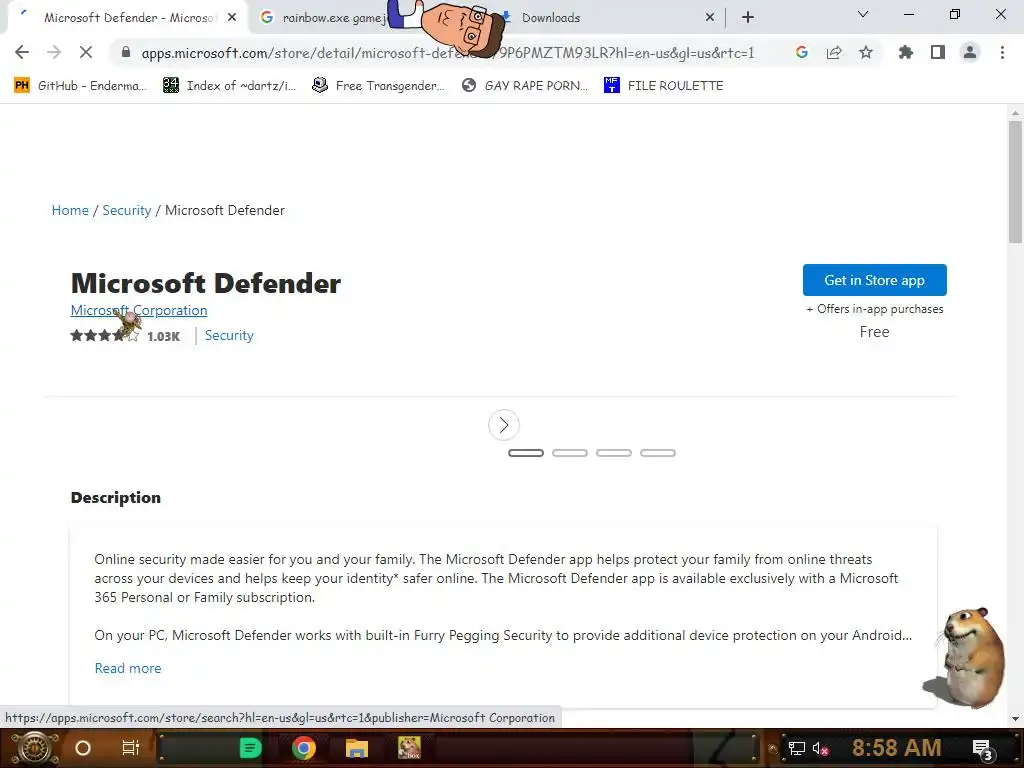Click 'Microsoft Defender' breadcrumb text

pyautogui.click(x=225, y=210)
